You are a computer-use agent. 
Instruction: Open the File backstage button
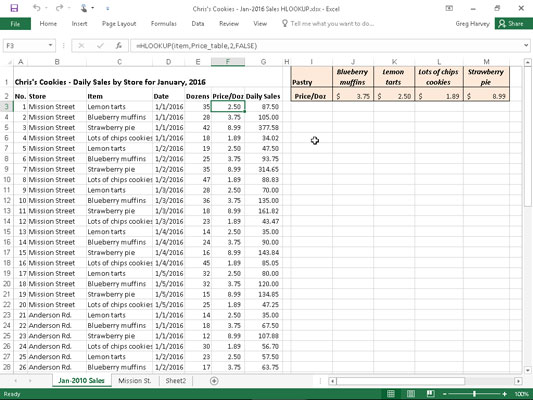pyautogui.click(x=15, y=24)
